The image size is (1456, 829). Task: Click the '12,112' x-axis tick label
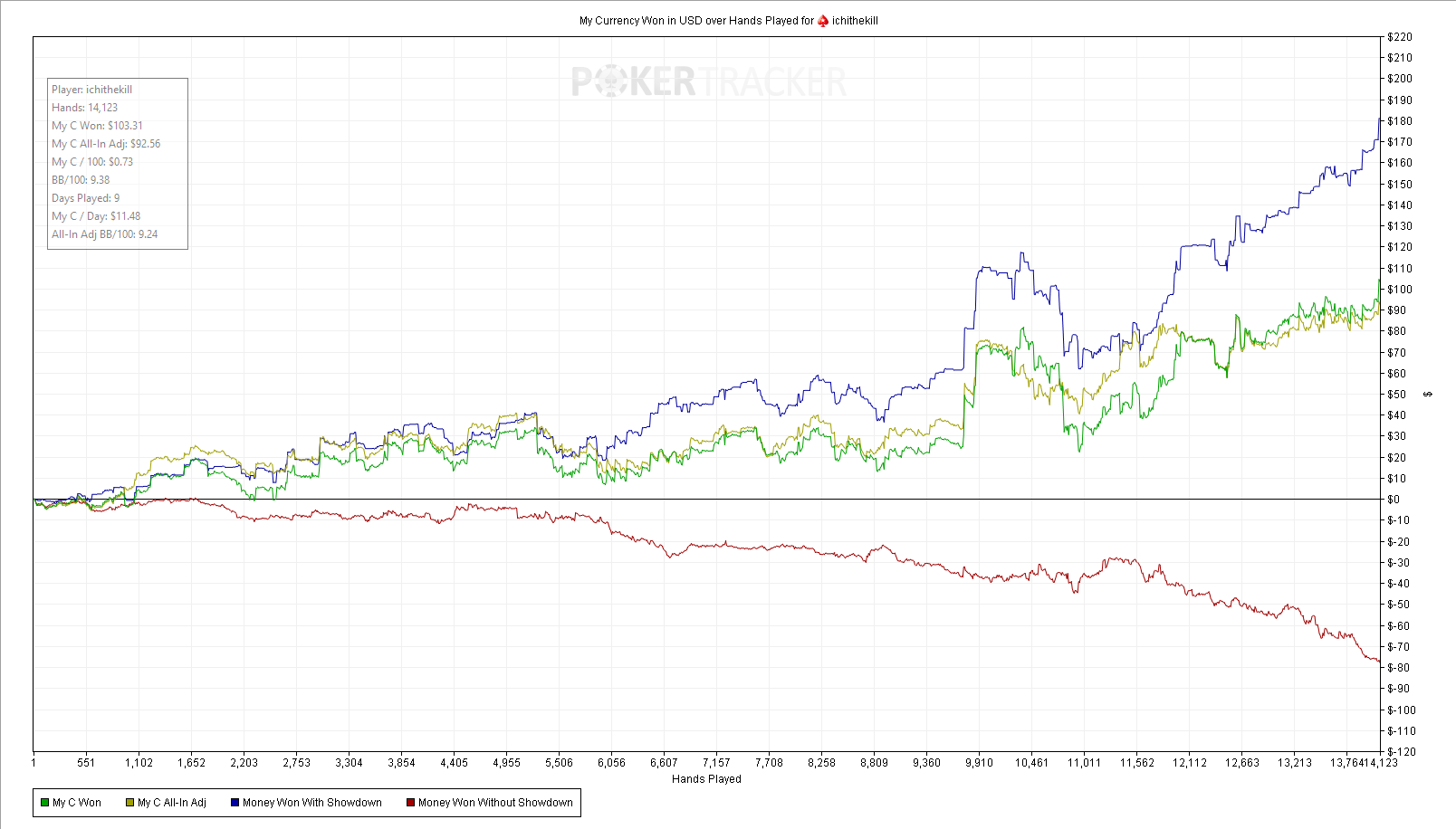[1190, 763]
